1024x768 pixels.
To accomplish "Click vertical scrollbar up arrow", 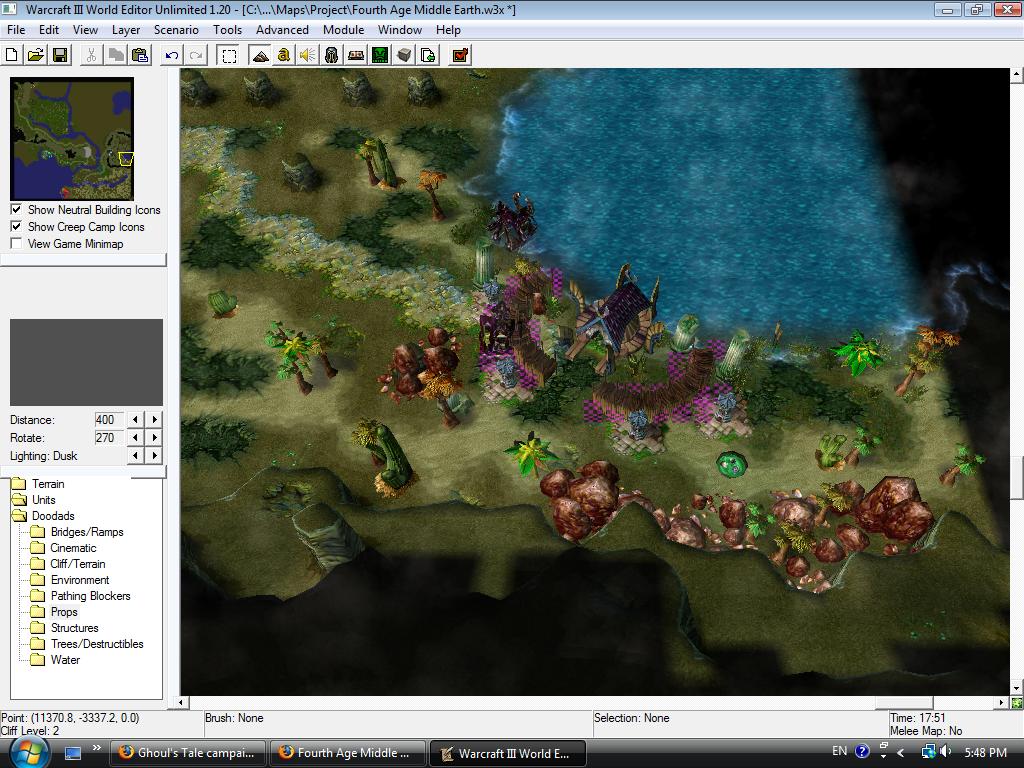I will (1017, 74).
